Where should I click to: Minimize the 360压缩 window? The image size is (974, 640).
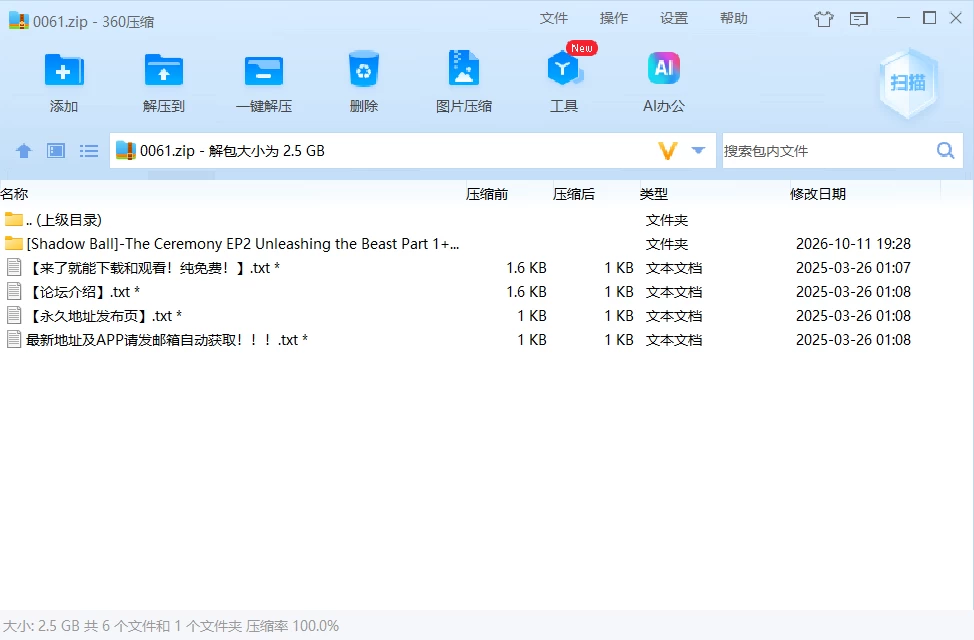point(903,18)
